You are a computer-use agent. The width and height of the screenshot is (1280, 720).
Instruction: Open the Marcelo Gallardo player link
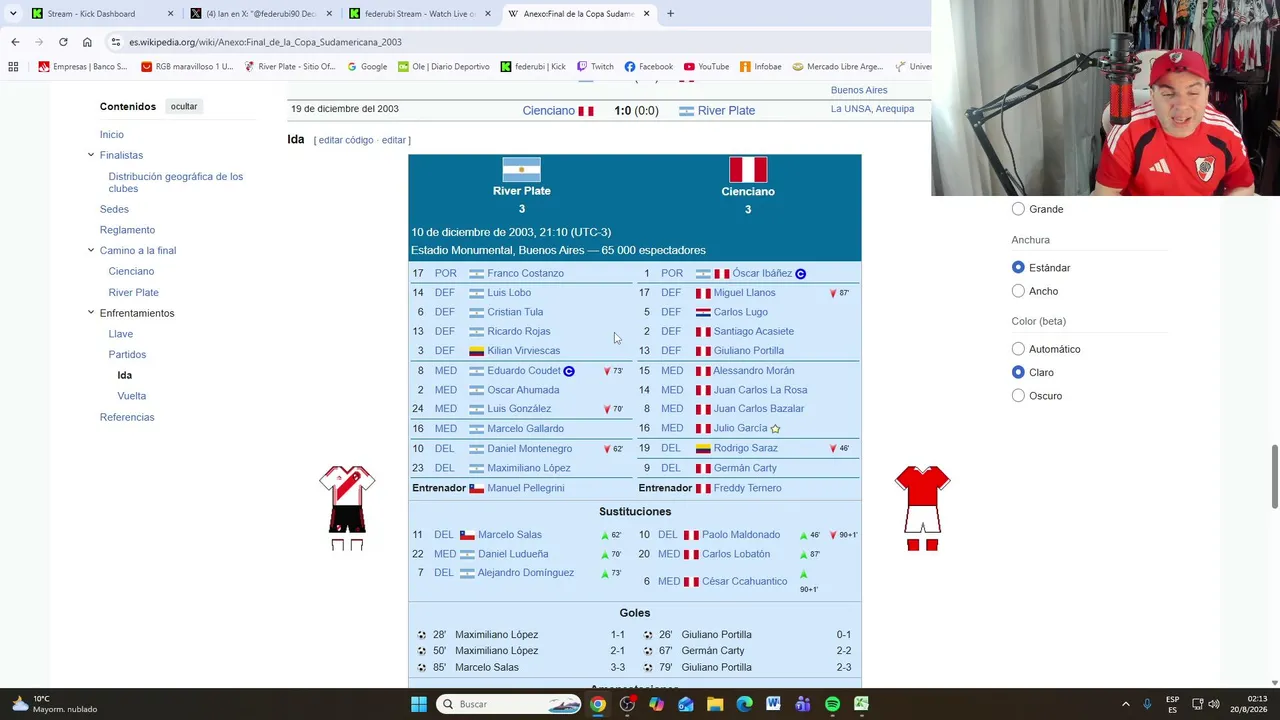pos(525,429)
